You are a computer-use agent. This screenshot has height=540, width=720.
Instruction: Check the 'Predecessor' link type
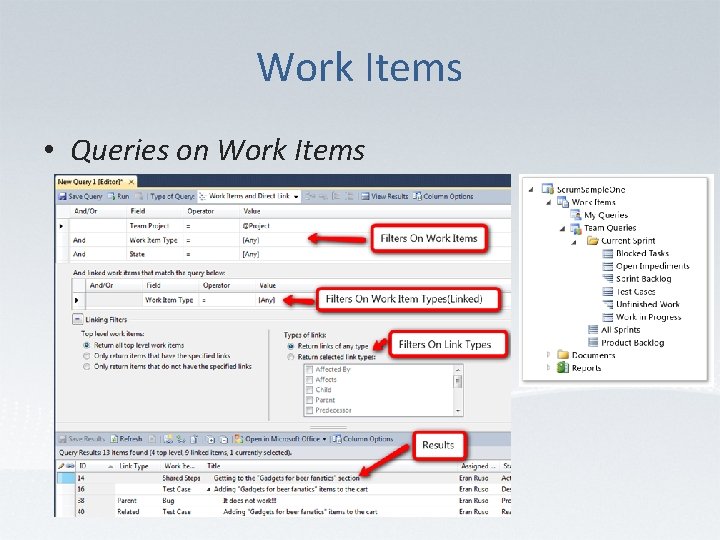click(x=309, y=410)
